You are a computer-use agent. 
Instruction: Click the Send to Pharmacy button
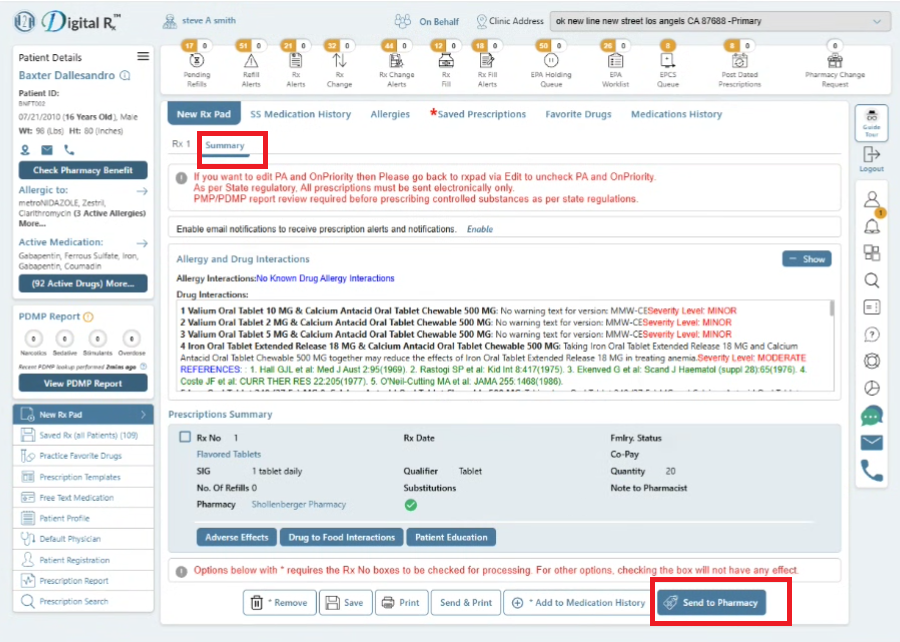pyautogui.click(x=711, y=602)
